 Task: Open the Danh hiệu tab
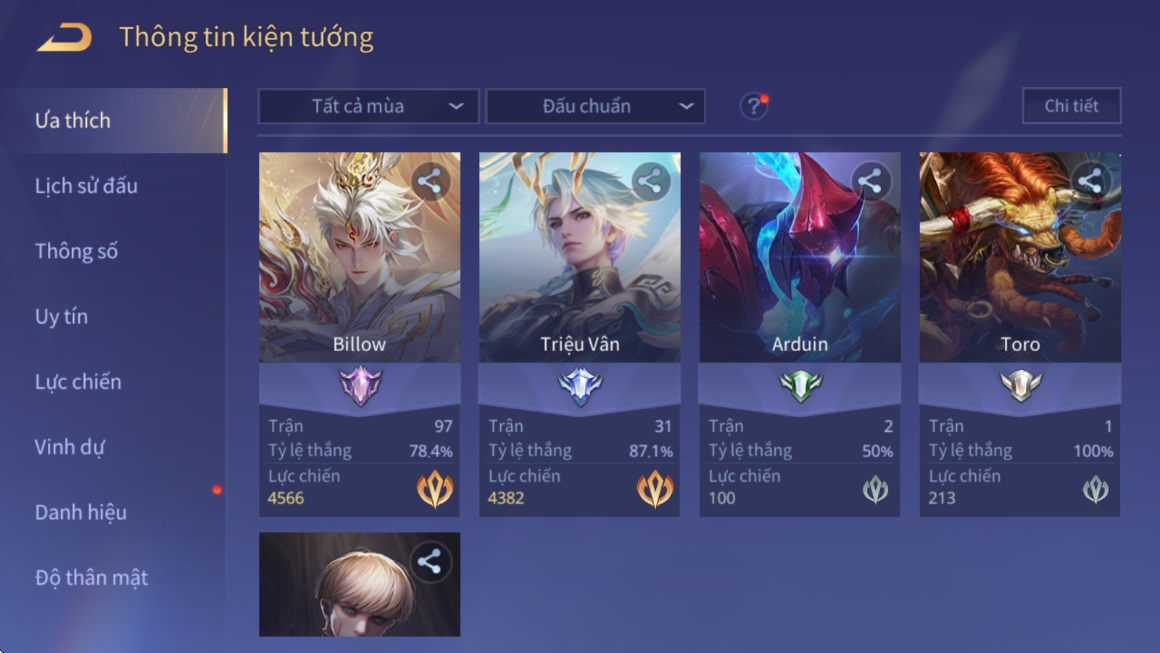tap(81, 512)
